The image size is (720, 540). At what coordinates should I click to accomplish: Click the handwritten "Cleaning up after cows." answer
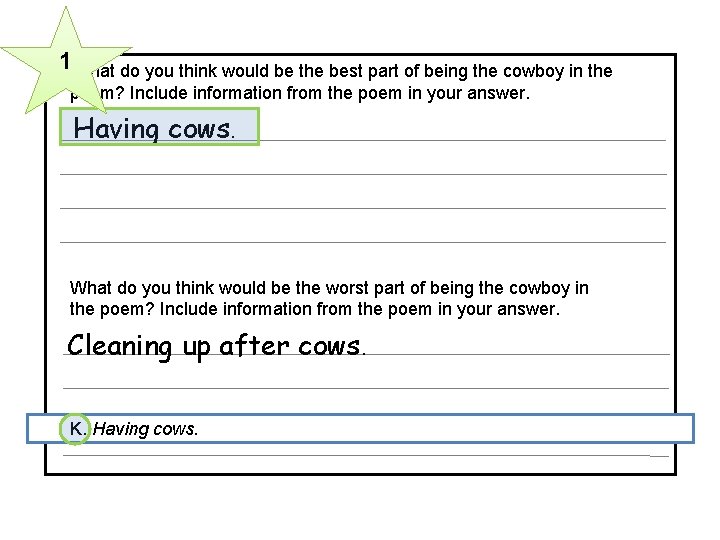pyautogui.click(x=217, y=346)
